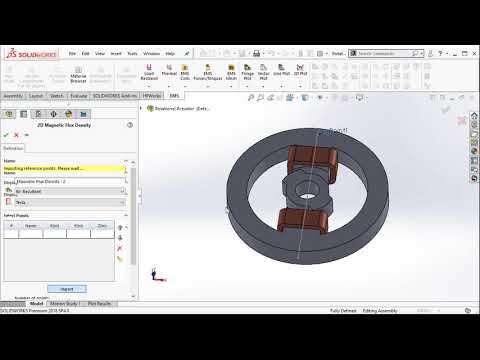This screenshot has width=480, height=360.
Task: Switch to the Plot Results bottom tab
Action: pos(99,304)
